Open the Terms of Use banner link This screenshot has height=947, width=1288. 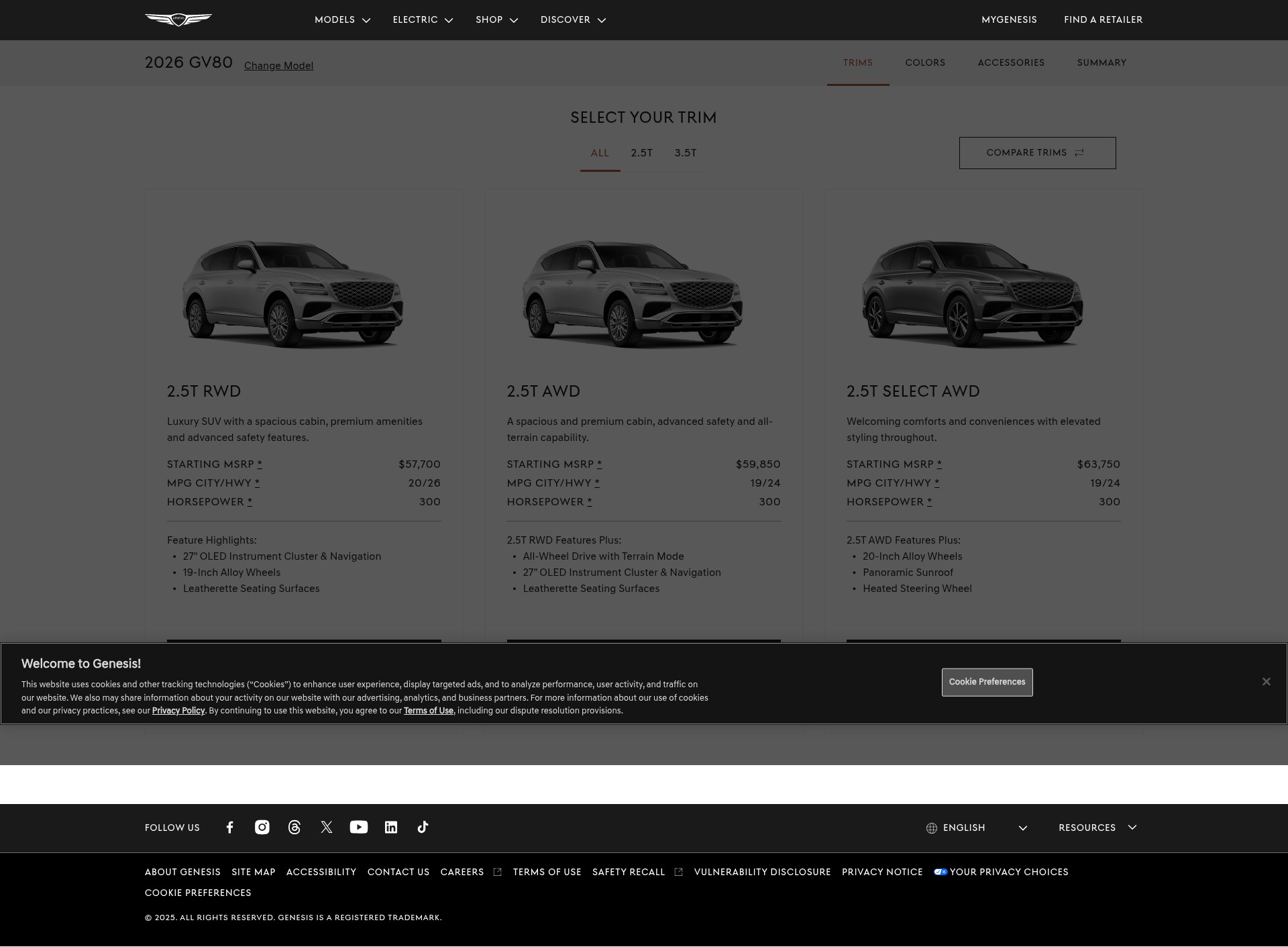click(429, 711)
